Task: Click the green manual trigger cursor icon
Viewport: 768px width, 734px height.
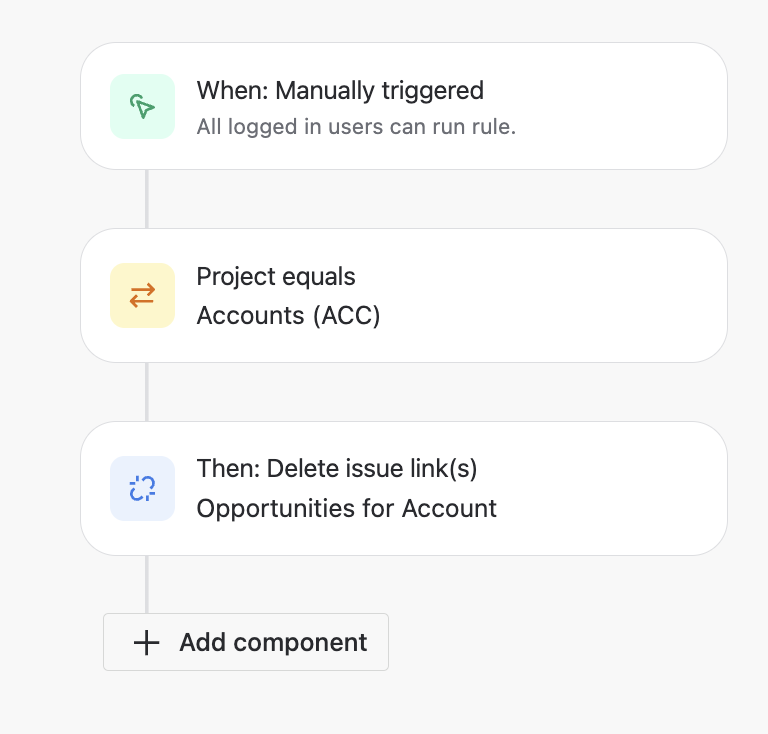Action: coord(143,106)
